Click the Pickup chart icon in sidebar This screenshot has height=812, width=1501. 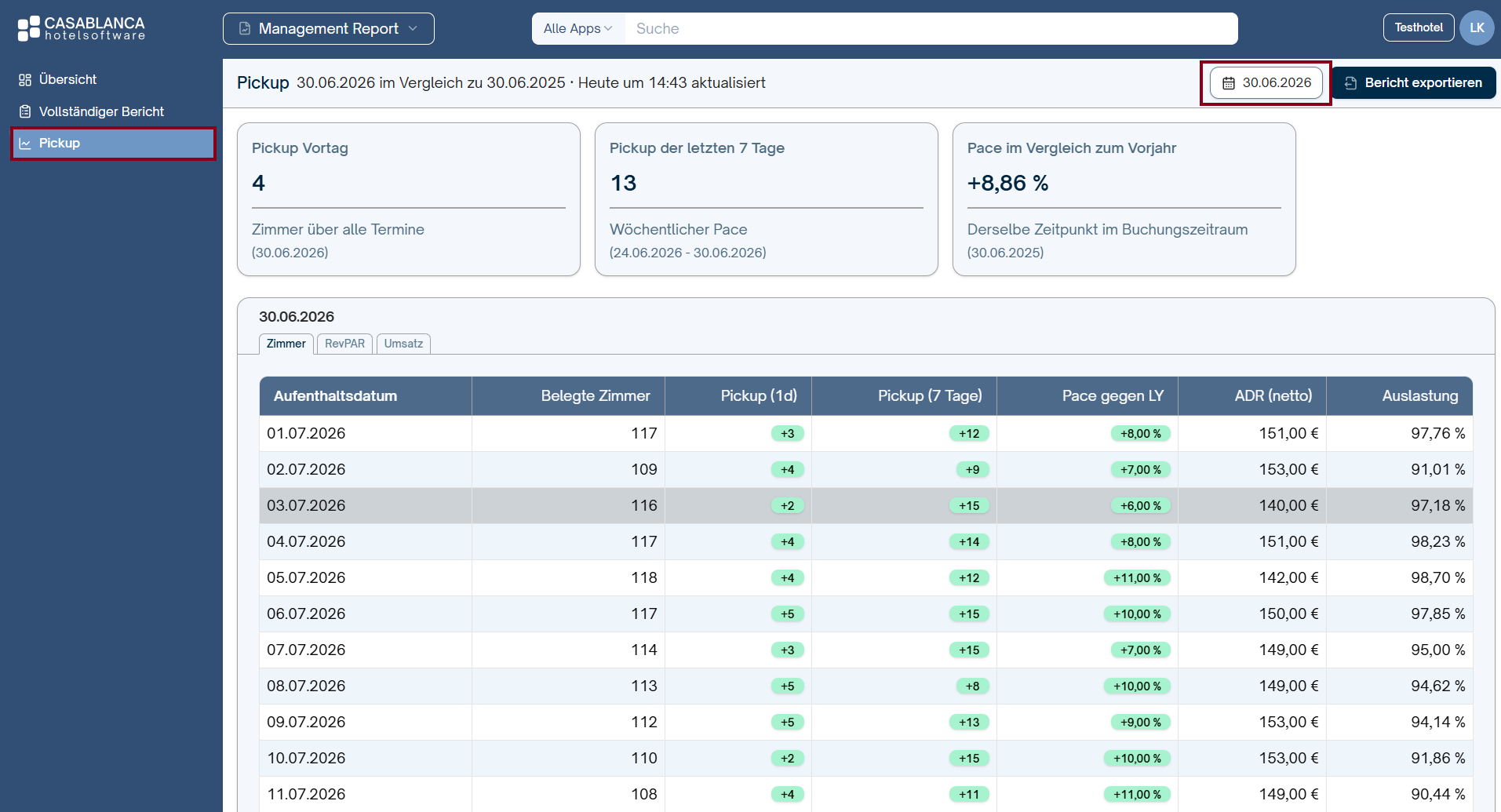coord(25,144)
